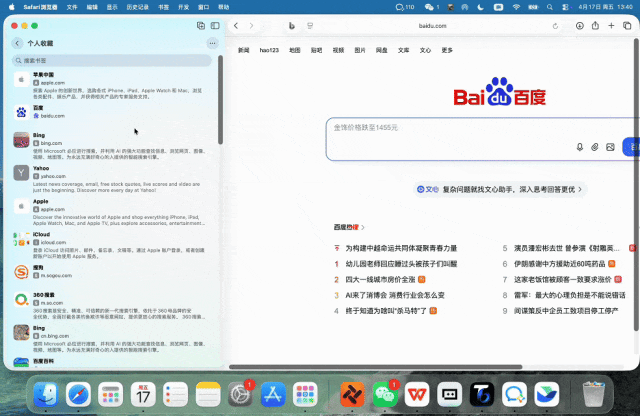Open the Trash in the Dock
This screenshot has height=416, width=640.
click(593, 394)
